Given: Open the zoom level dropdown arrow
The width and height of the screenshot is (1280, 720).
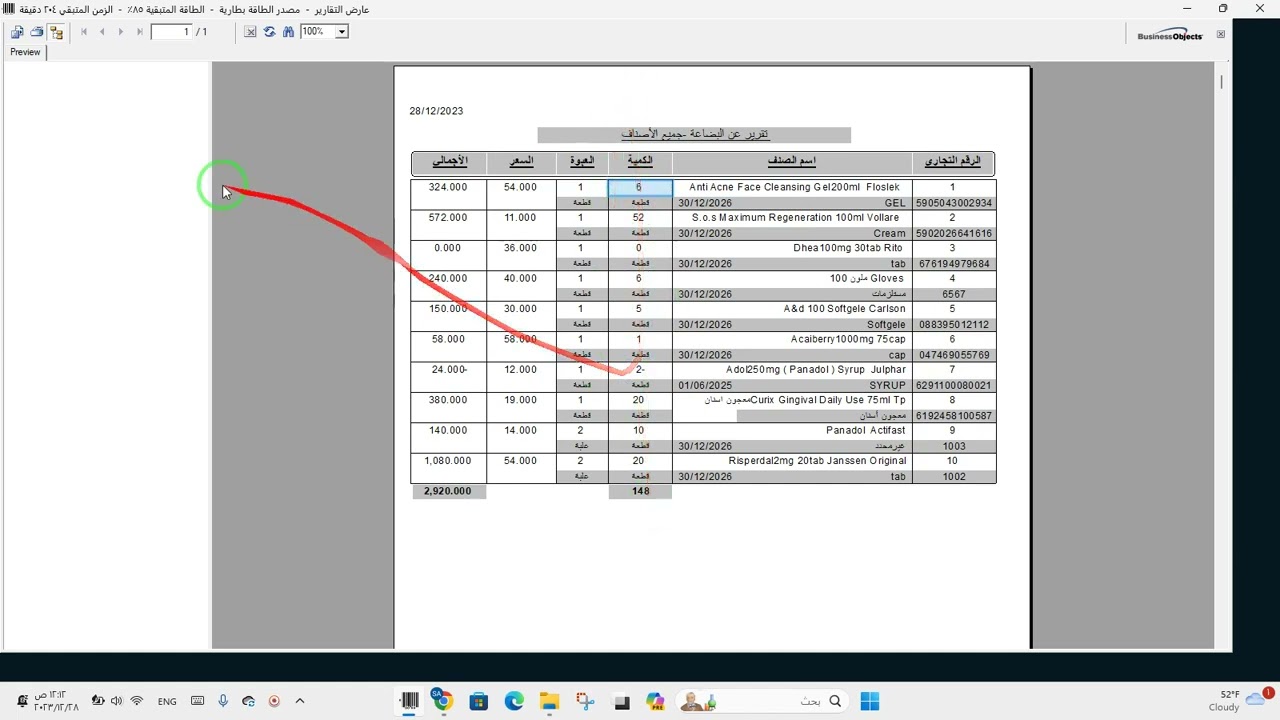Looking at the screenshot, I should point(341,32).
